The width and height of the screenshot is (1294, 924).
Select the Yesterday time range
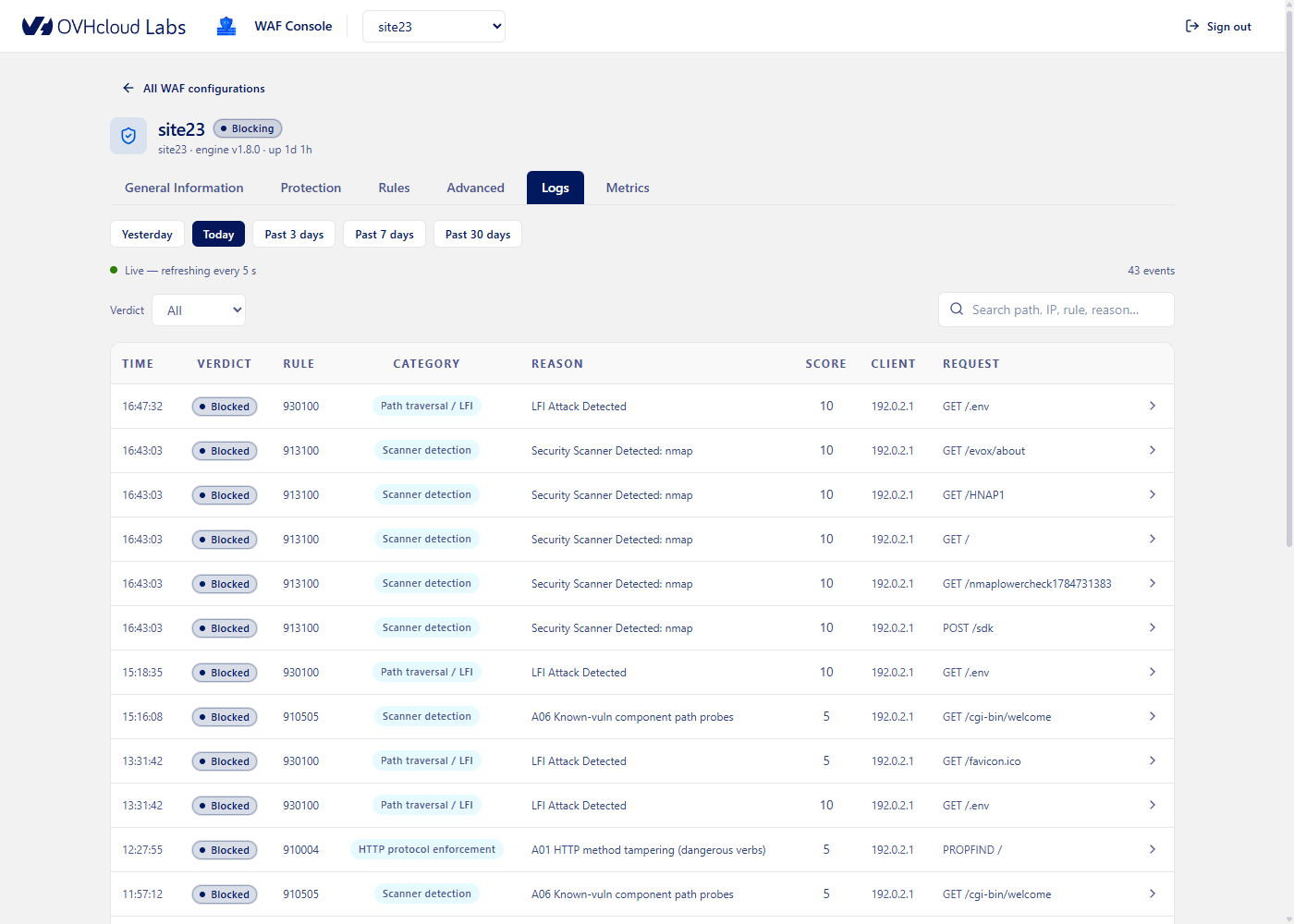(147, 234)
